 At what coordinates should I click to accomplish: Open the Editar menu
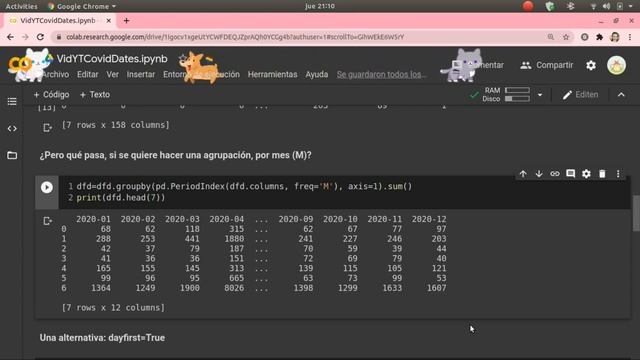pos(87,74)
